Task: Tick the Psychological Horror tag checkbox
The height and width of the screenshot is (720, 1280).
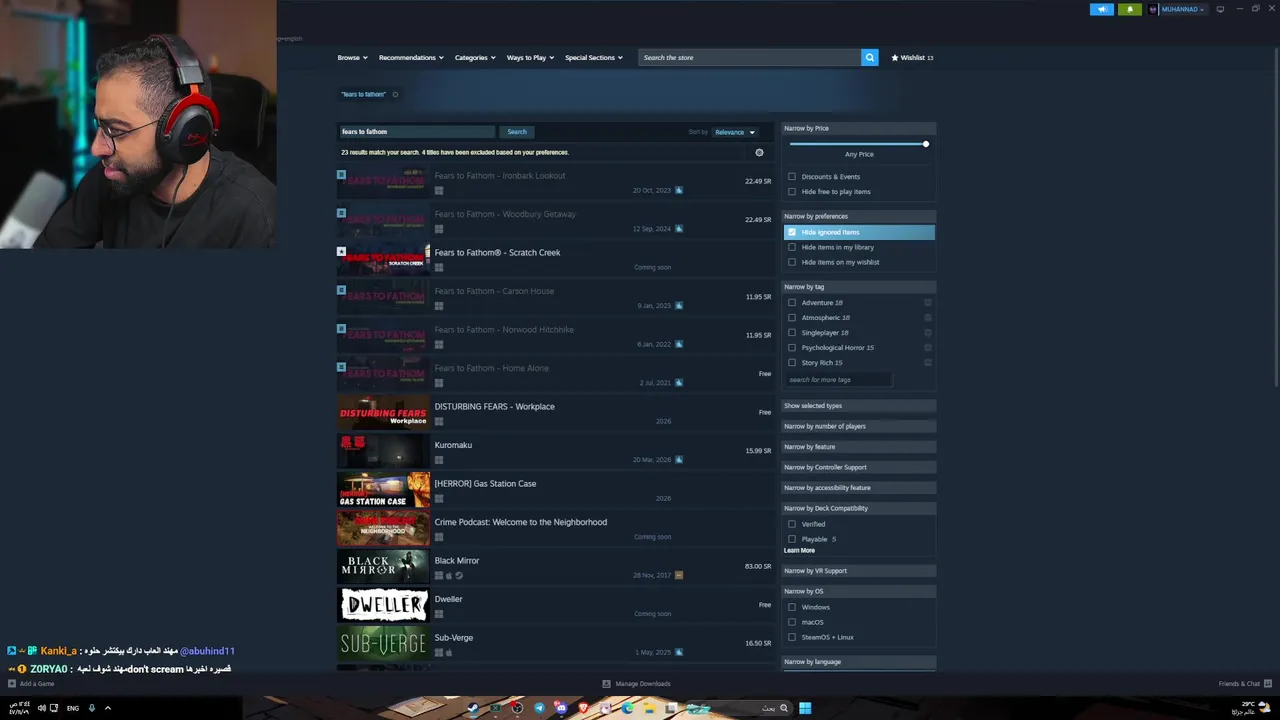Action: coord(792,347)
